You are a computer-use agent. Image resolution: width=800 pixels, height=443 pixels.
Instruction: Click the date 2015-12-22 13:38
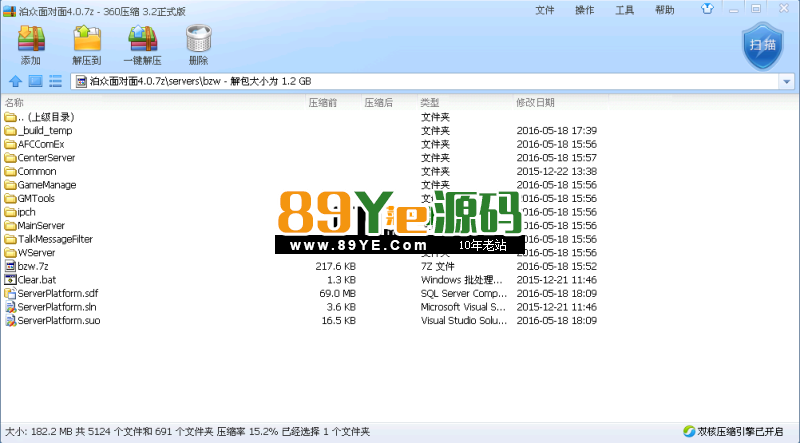(557, 171)
